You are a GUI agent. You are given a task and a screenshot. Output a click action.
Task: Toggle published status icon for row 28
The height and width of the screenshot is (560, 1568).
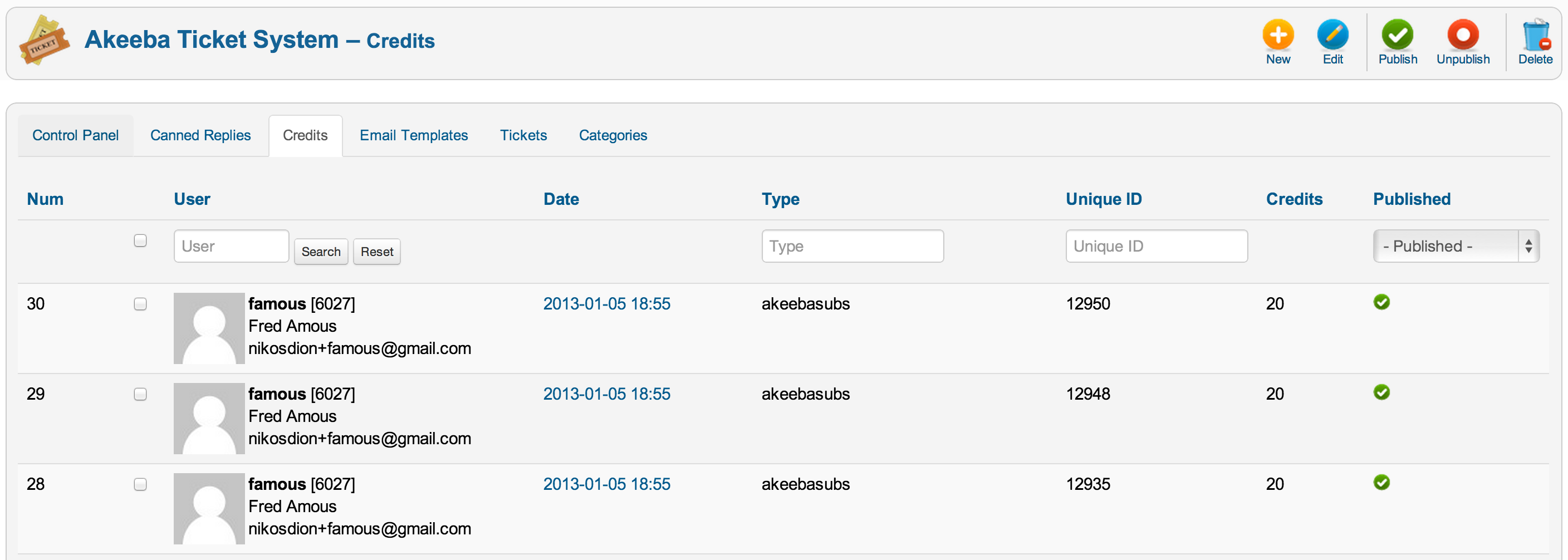1381,482
